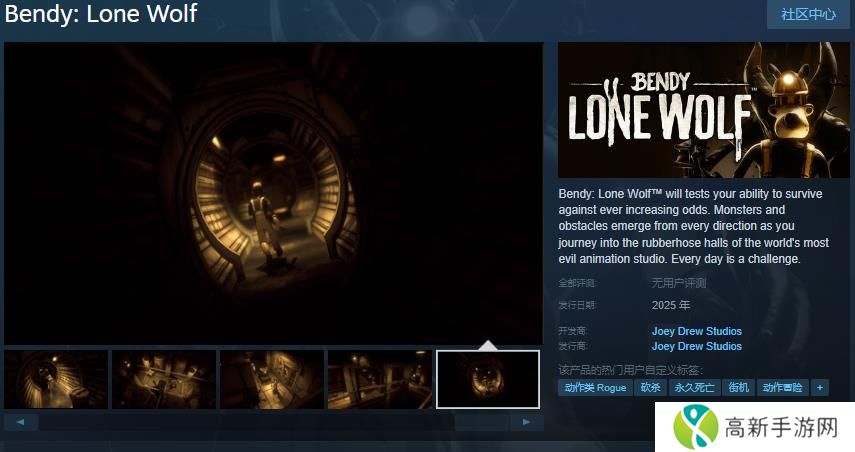Click the 动作冒险 tag
Viewport: 855px width, 452px height.
782,387
